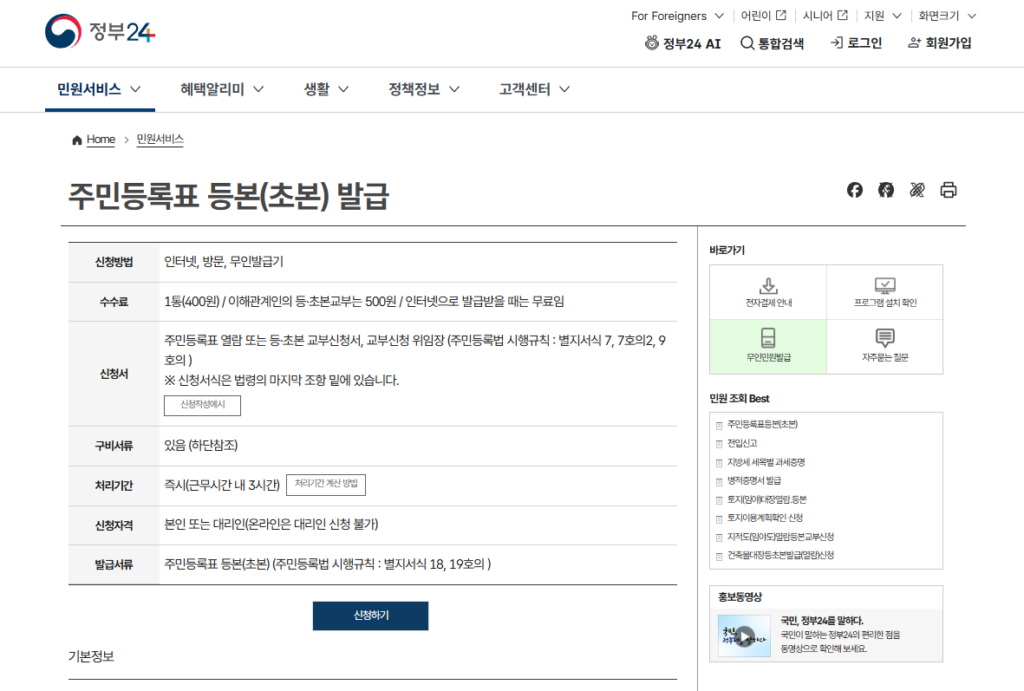Screen dimensions: 1024x691
Task: Share the page via KakaoTalk icon
Action: [x=885, y=189]
